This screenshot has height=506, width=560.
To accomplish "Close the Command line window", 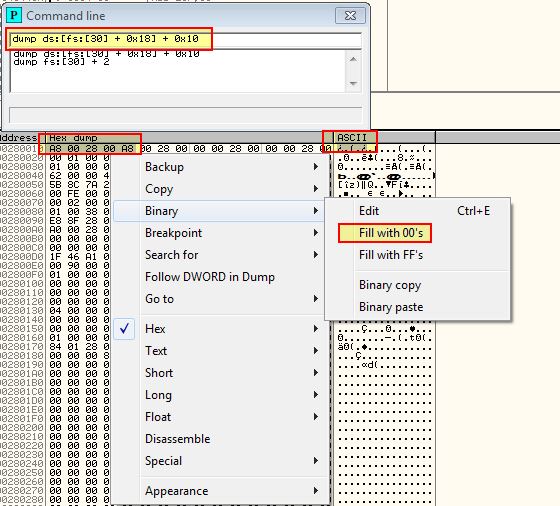I will click(x=350, y=16).
